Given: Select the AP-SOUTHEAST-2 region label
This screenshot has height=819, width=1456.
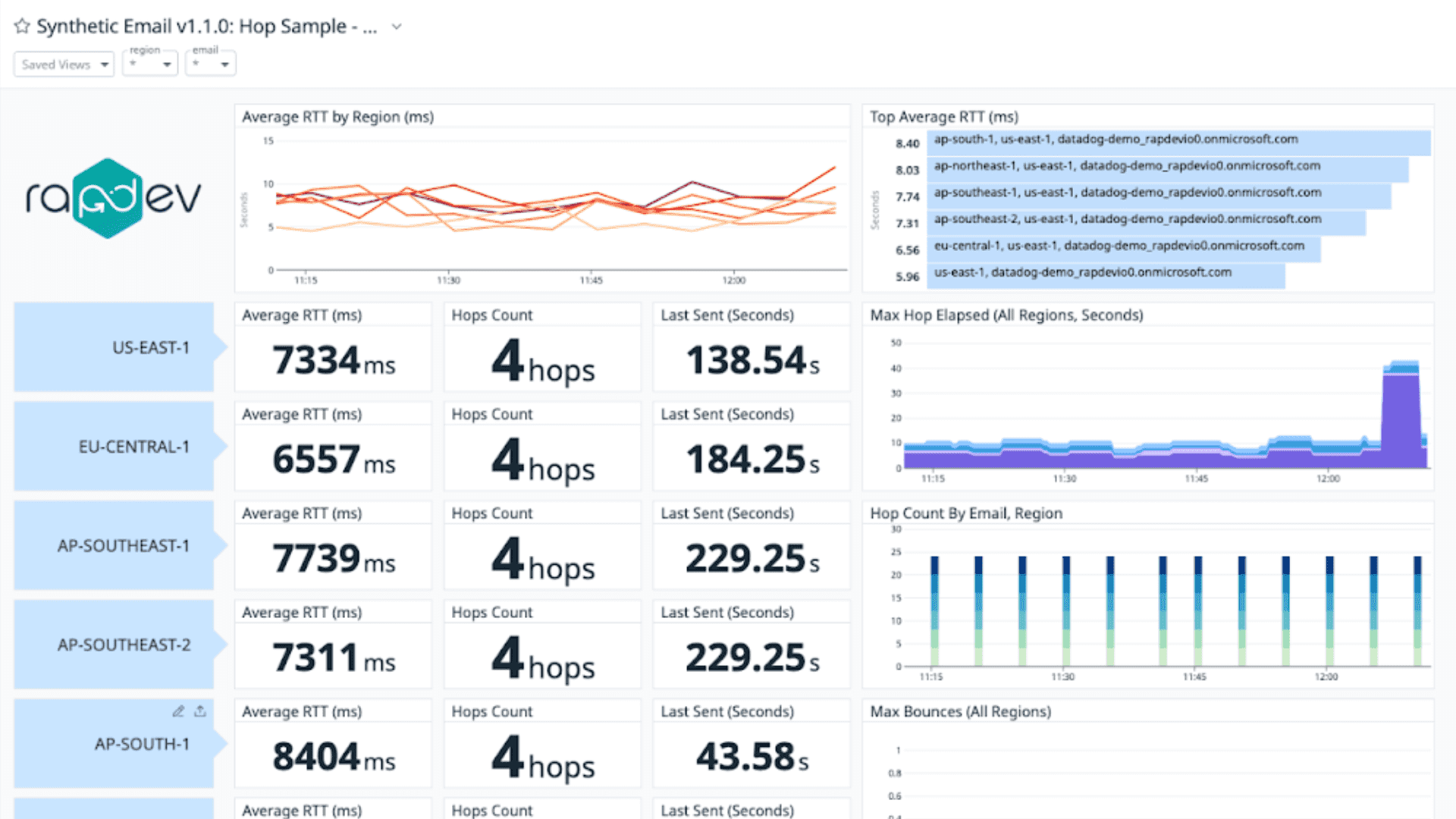Looking at the screenshot, I should click(x=124, y=645).
